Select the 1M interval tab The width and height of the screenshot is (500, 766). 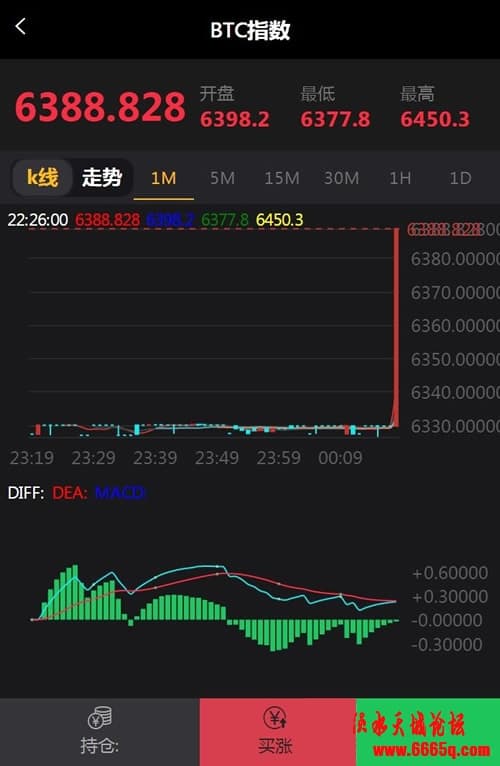click(163, 178)
